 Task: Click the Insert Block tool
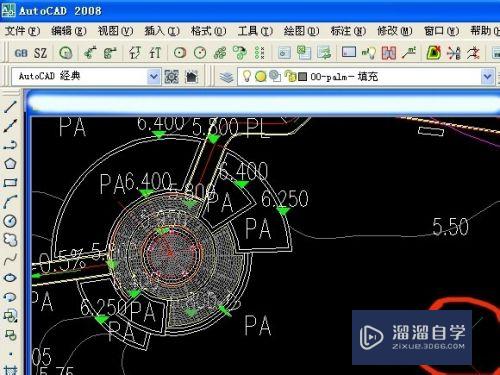pos(10,316)
